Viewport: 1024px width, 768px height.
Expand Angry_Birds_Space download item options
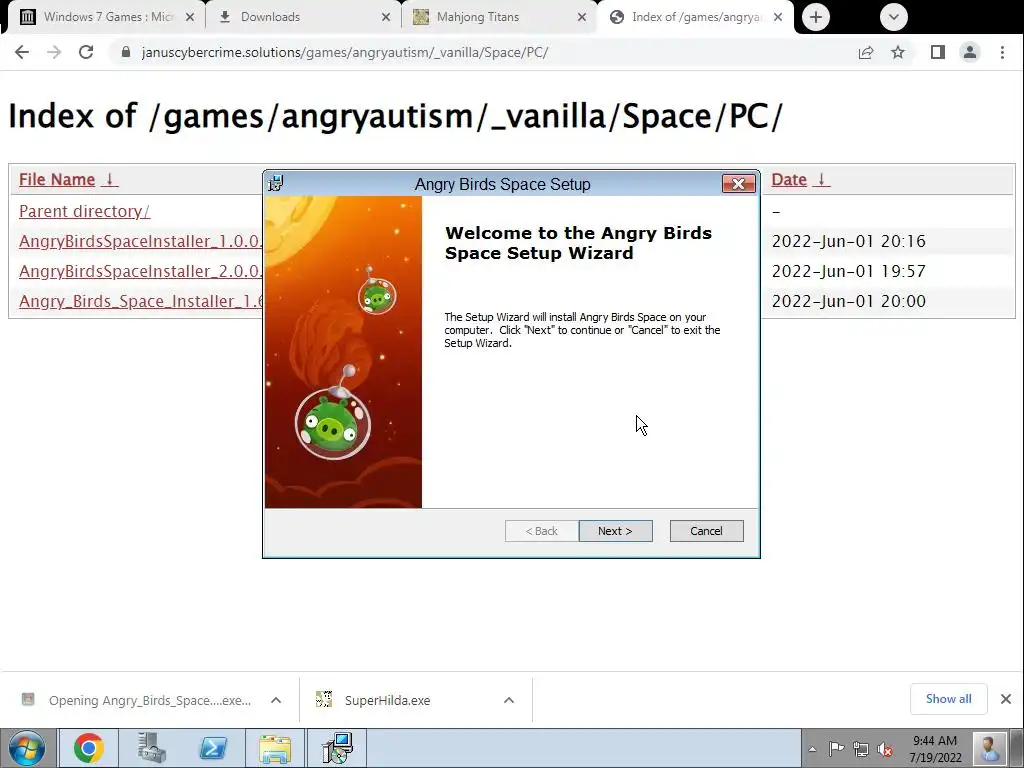tap(276, 700)
